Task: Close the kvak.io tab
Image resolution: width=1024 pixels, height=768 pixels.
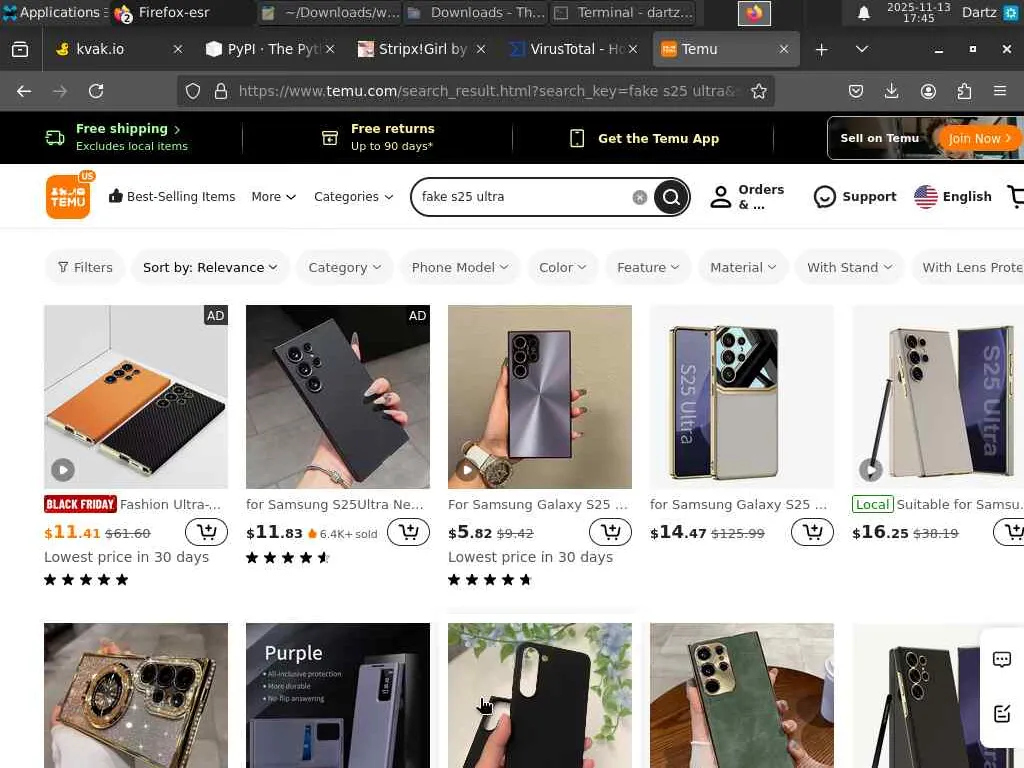Action: point(178,50)
